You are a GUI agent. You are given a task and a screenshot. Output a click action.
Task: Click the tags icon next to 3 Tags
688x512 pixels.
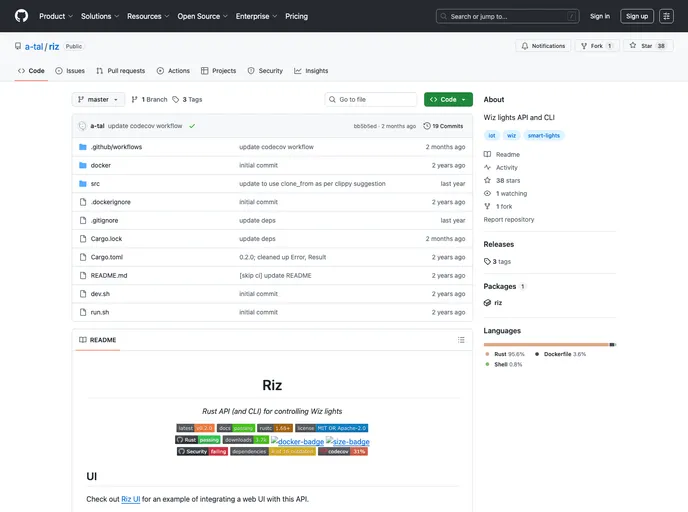[176, 100]
